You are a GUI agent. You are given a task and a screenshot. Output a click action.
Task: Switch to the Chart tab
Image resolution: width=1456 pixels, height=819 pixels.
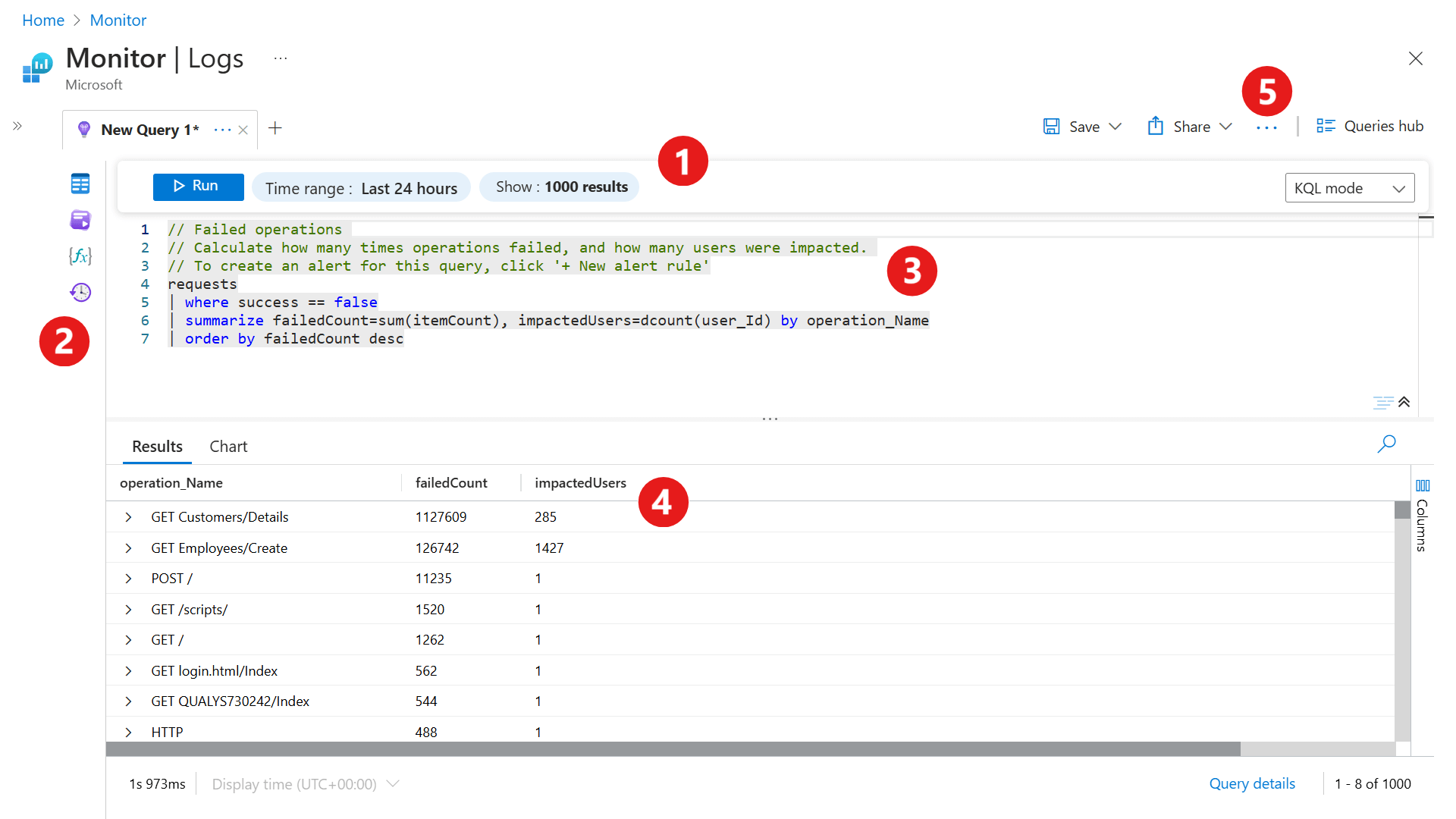pyautogui.click(x=228, y=447)
